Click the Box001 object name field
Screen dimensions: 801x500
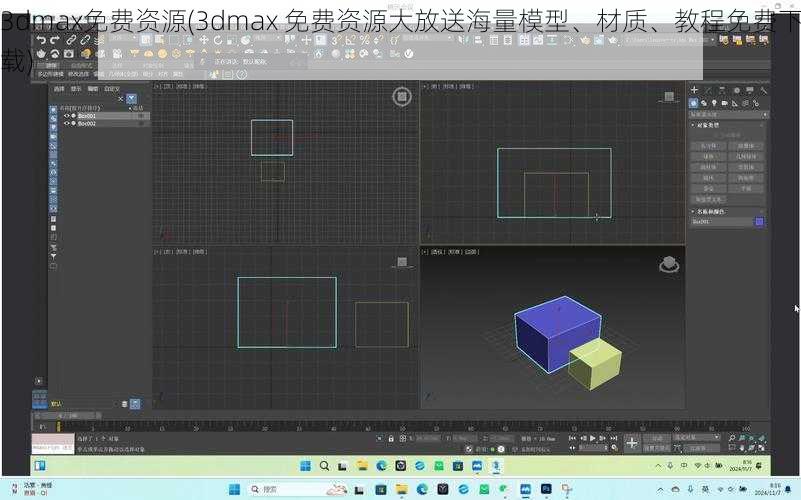point(722,221)
